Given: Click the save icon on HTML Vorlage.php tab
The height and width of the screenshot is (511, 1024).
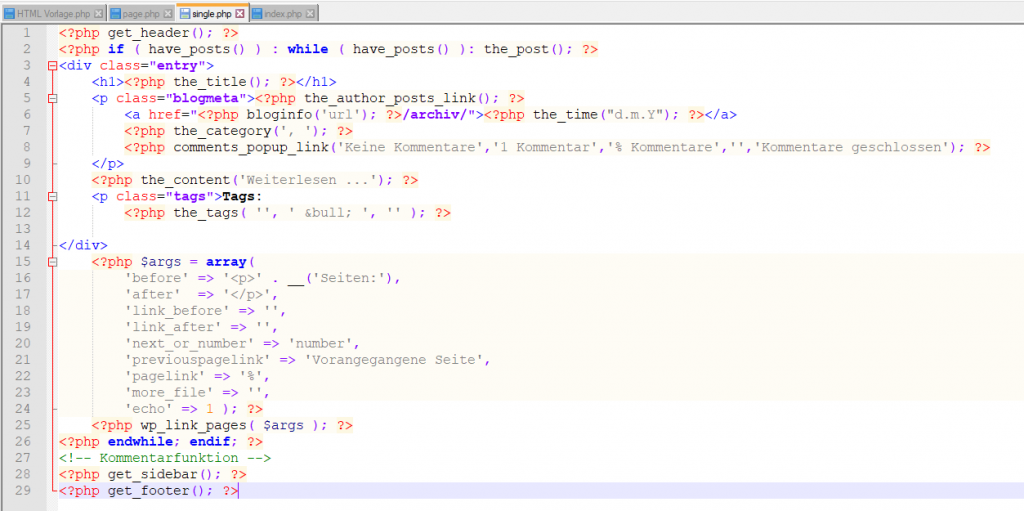Looking at the screenshot, I should pyautogui.click(x=10, y=14).
